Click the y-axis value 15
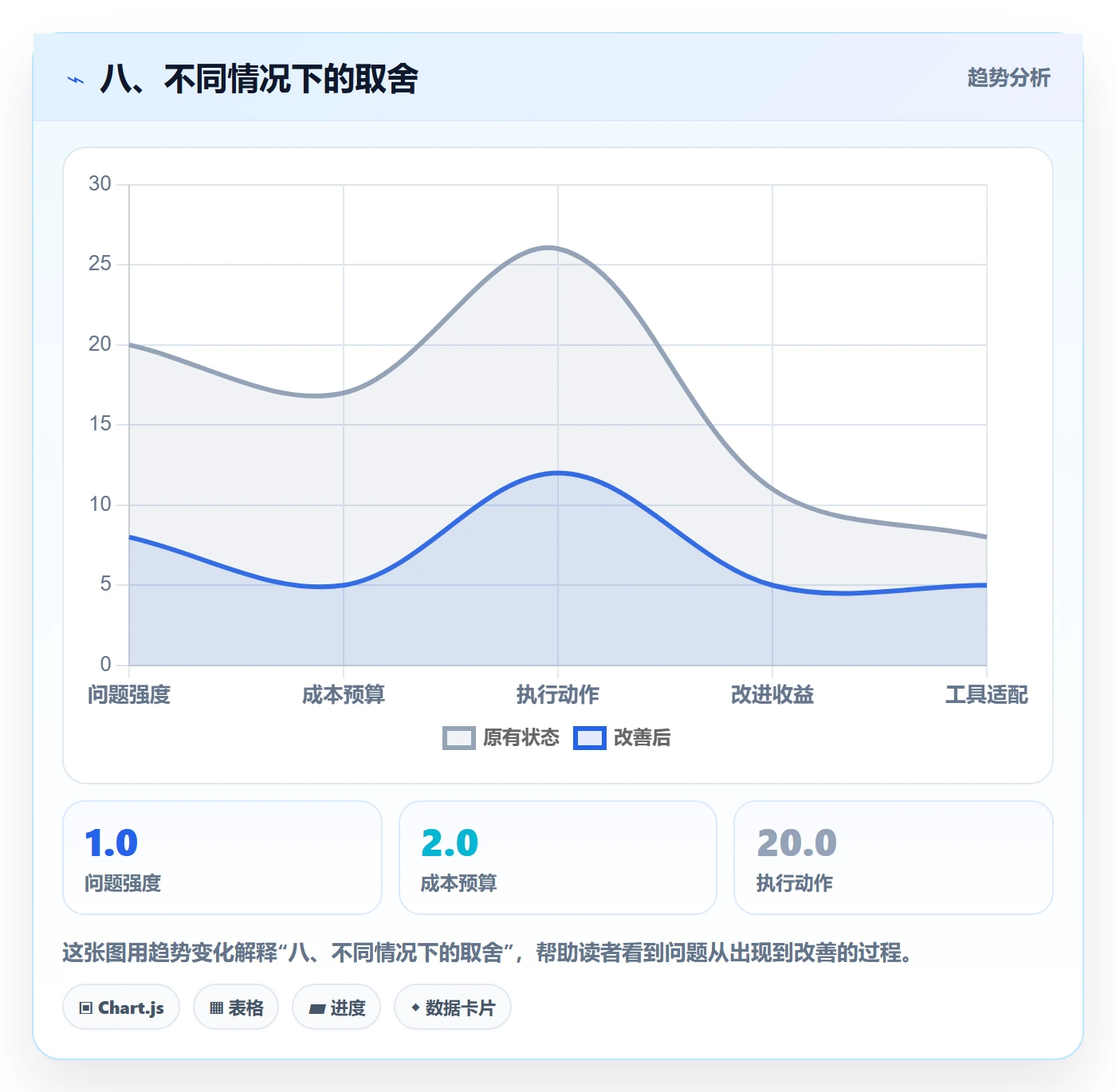Screen dimensions: 1116x1092 point(100,424)
